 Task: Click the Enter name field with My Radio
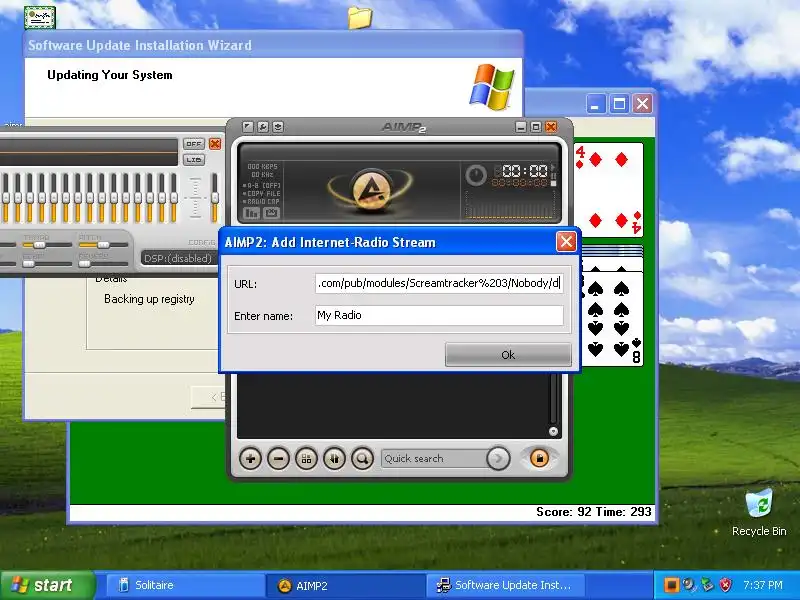tap(439, 315)
